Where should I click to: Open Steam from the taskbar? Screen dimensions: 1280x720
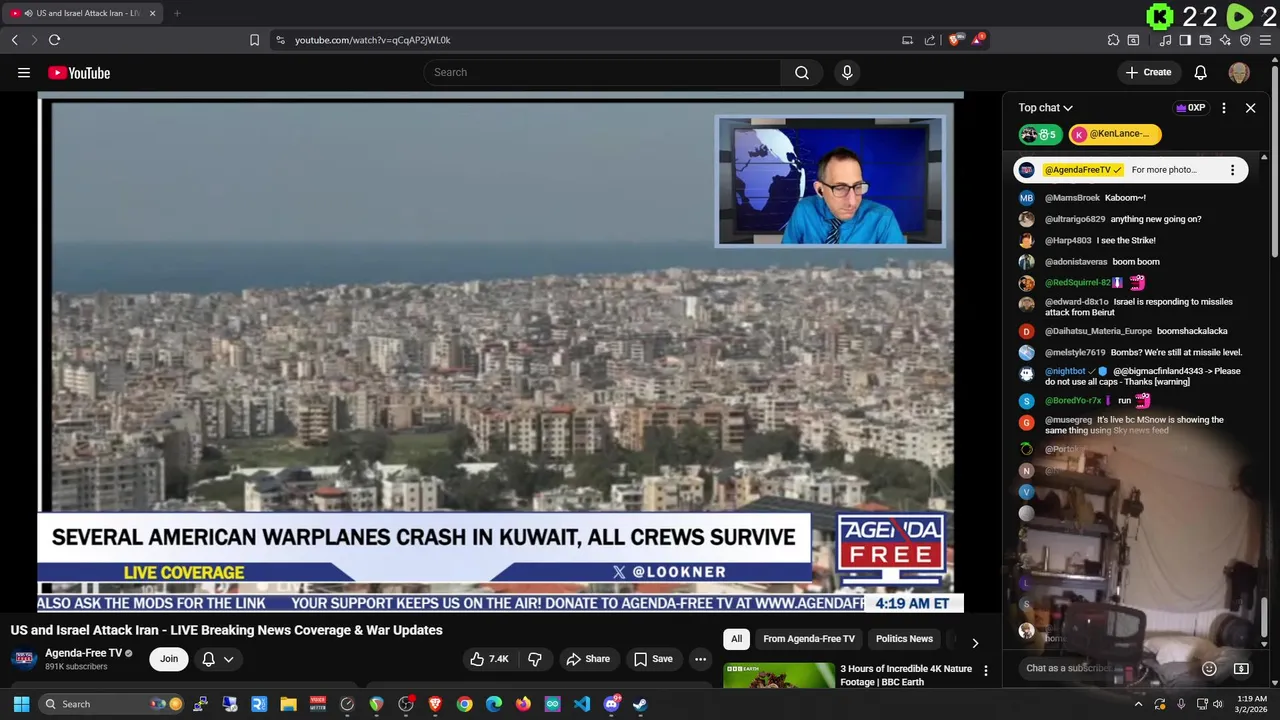[640, 704]
